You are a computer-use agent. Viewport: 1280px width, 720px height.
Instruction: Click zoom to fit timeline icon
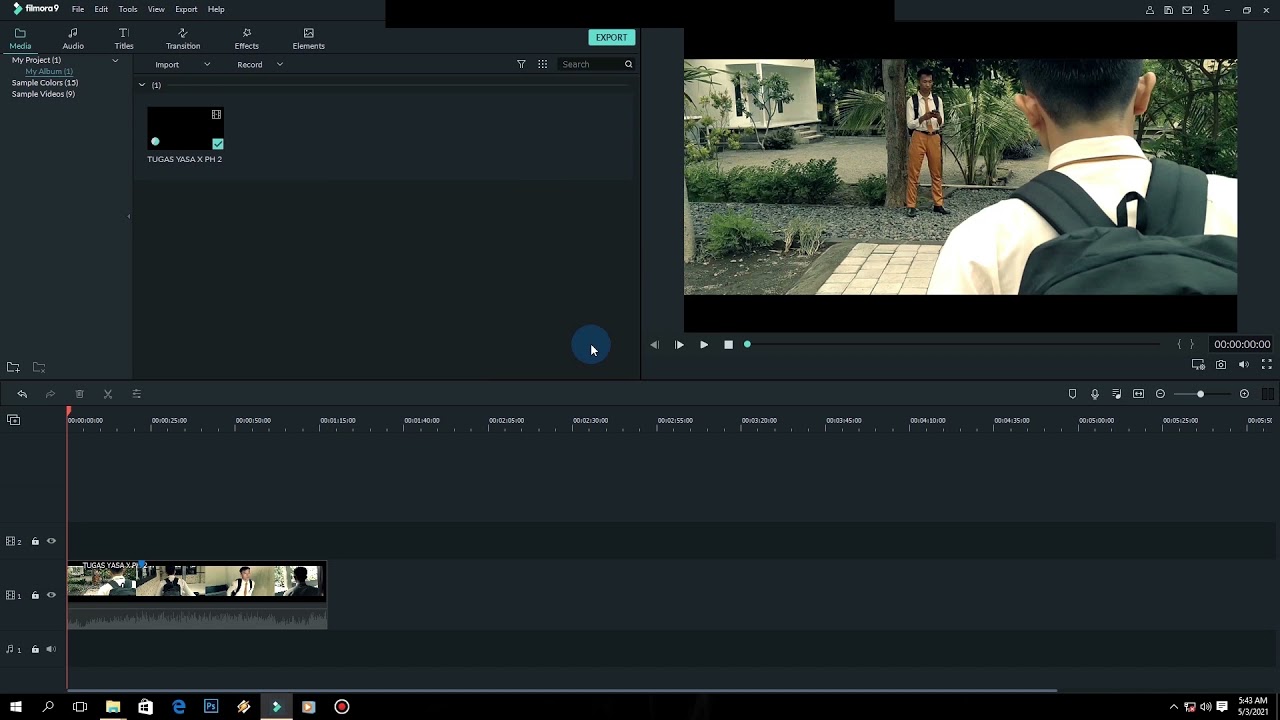click(1138, 394)
